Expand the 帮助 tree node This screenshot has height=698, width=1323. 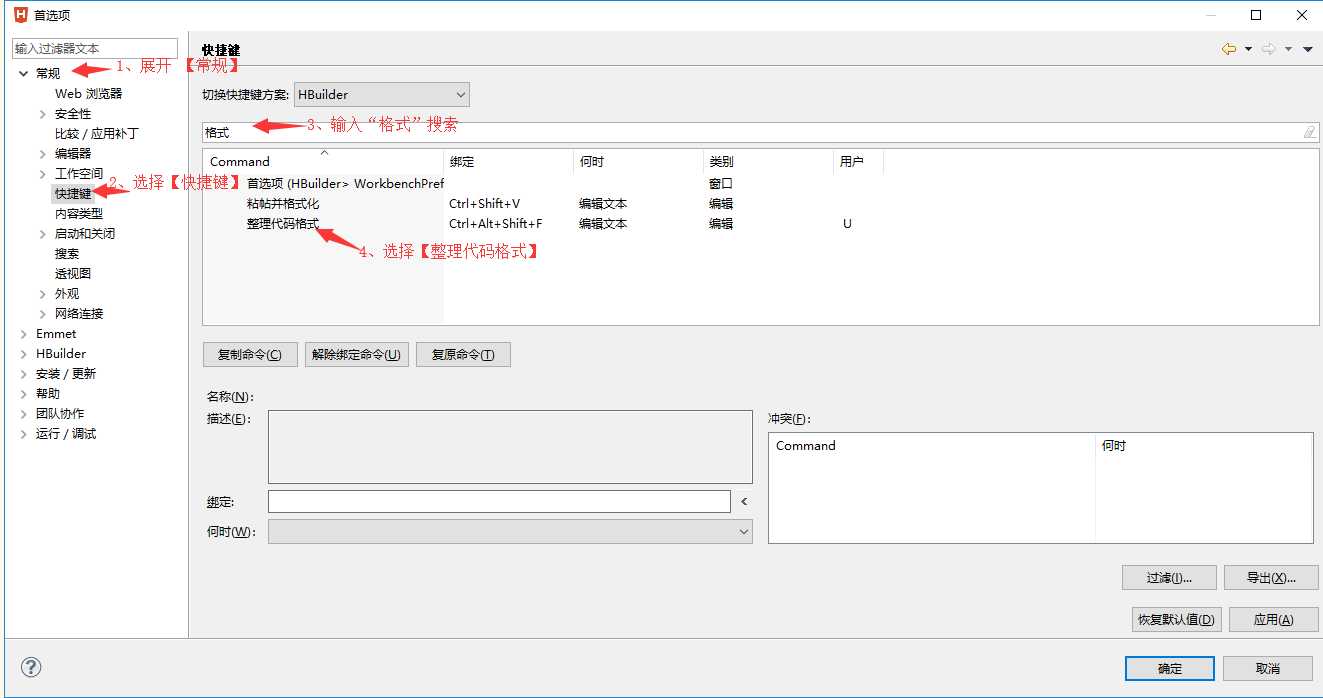pyautogui.click(x=23, y=394)
